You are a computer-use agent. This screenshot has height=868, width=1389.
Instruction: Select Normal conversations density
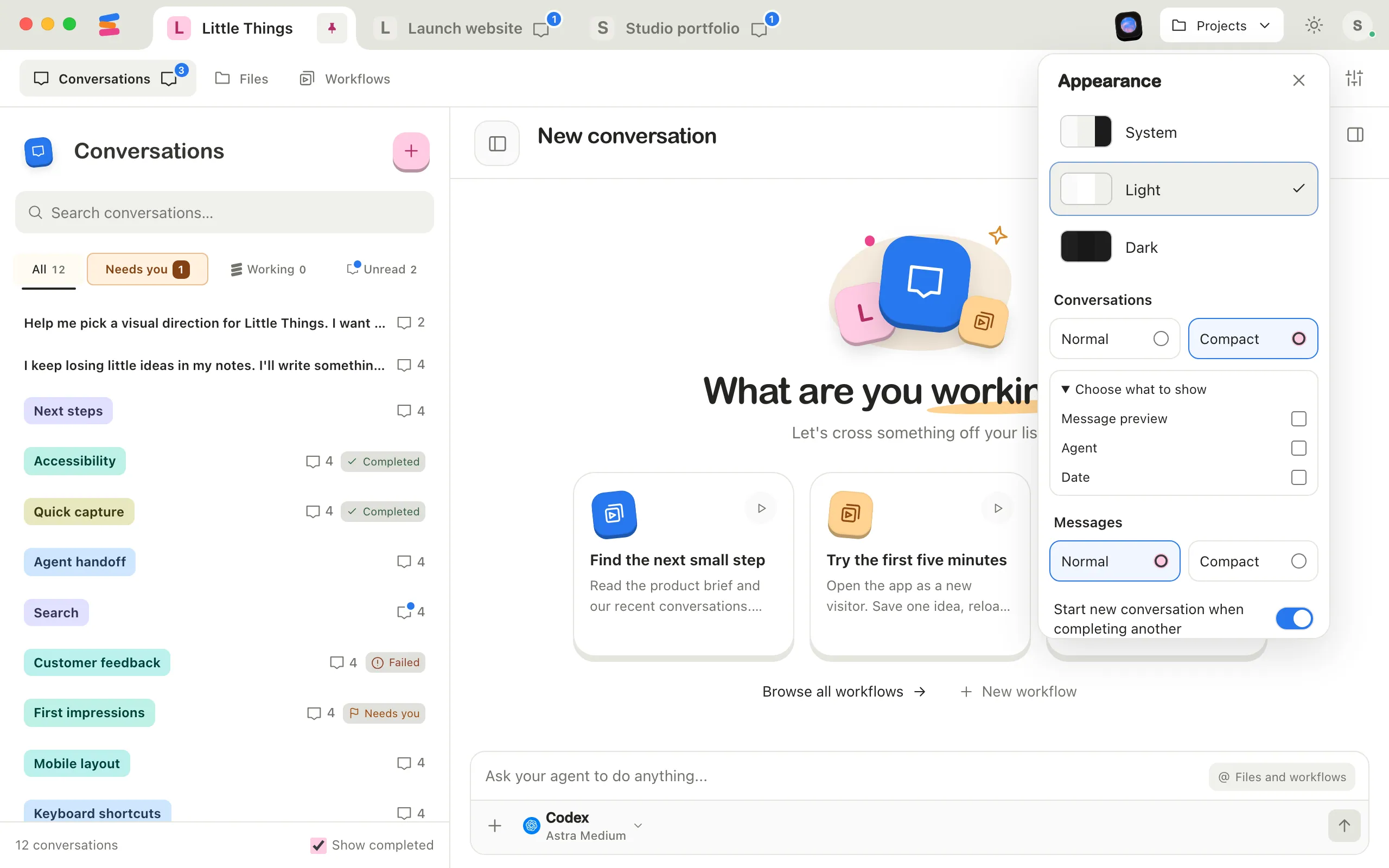[1114, 339]
